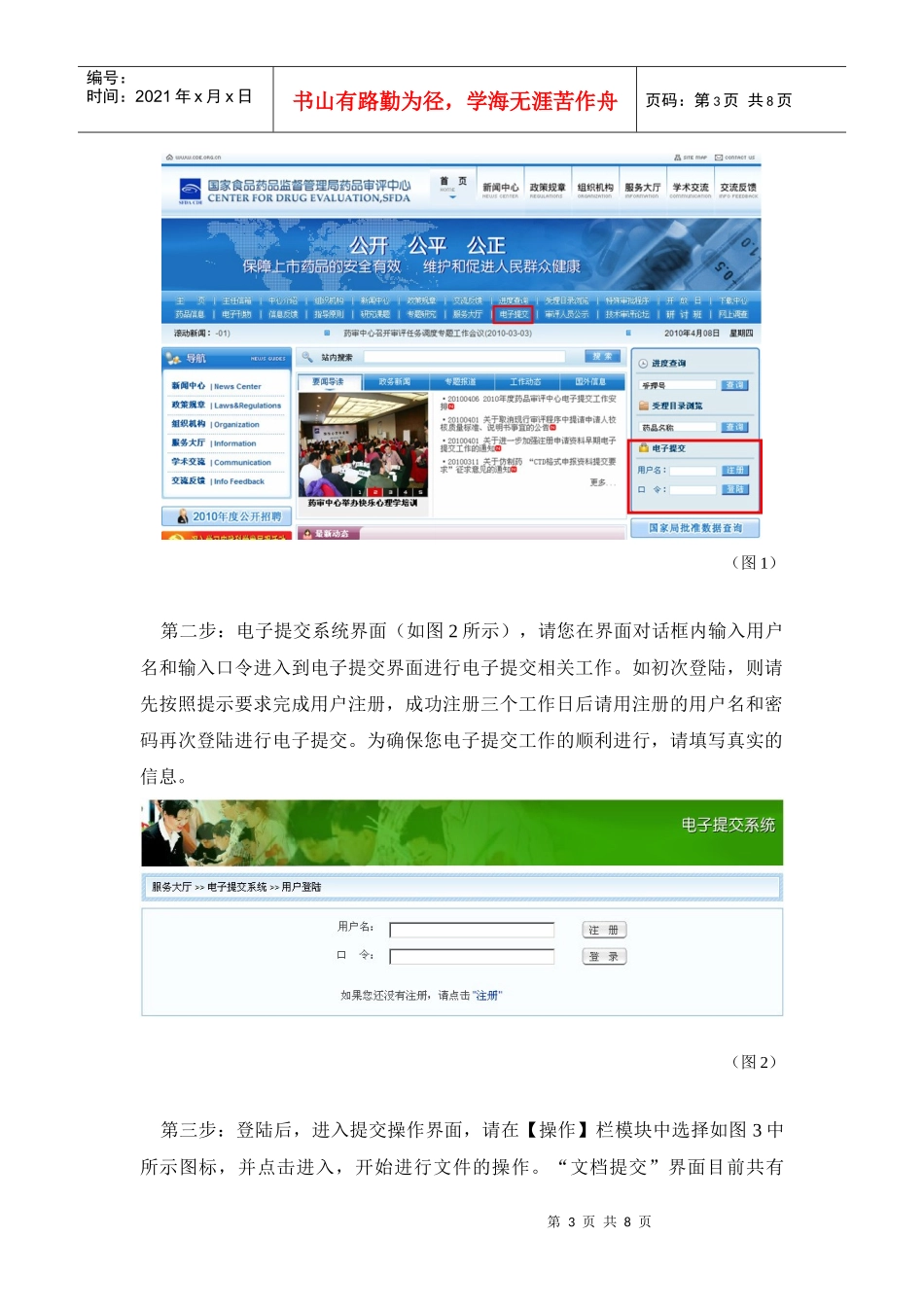This screenshot has width=924, height=1307.
Task: Open the 交流反馈 Info Feedback top tab
Action: (x=737, y=190)
